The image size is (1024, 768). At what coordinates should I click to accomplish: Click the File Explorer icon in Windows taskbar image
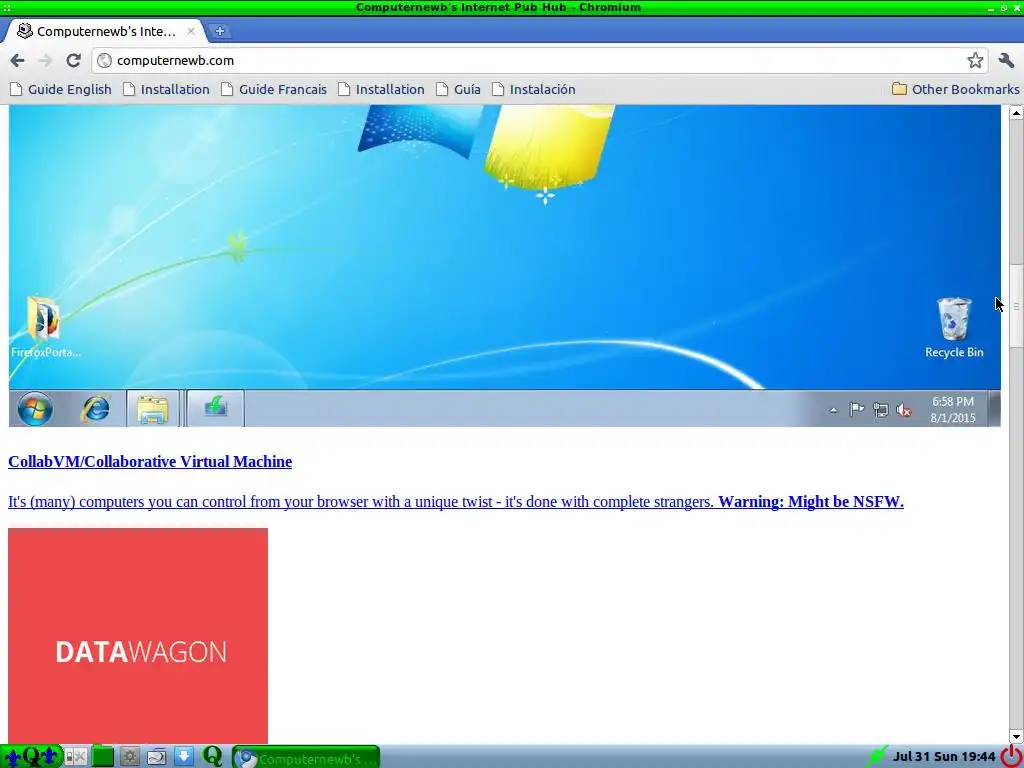[152, 409]
